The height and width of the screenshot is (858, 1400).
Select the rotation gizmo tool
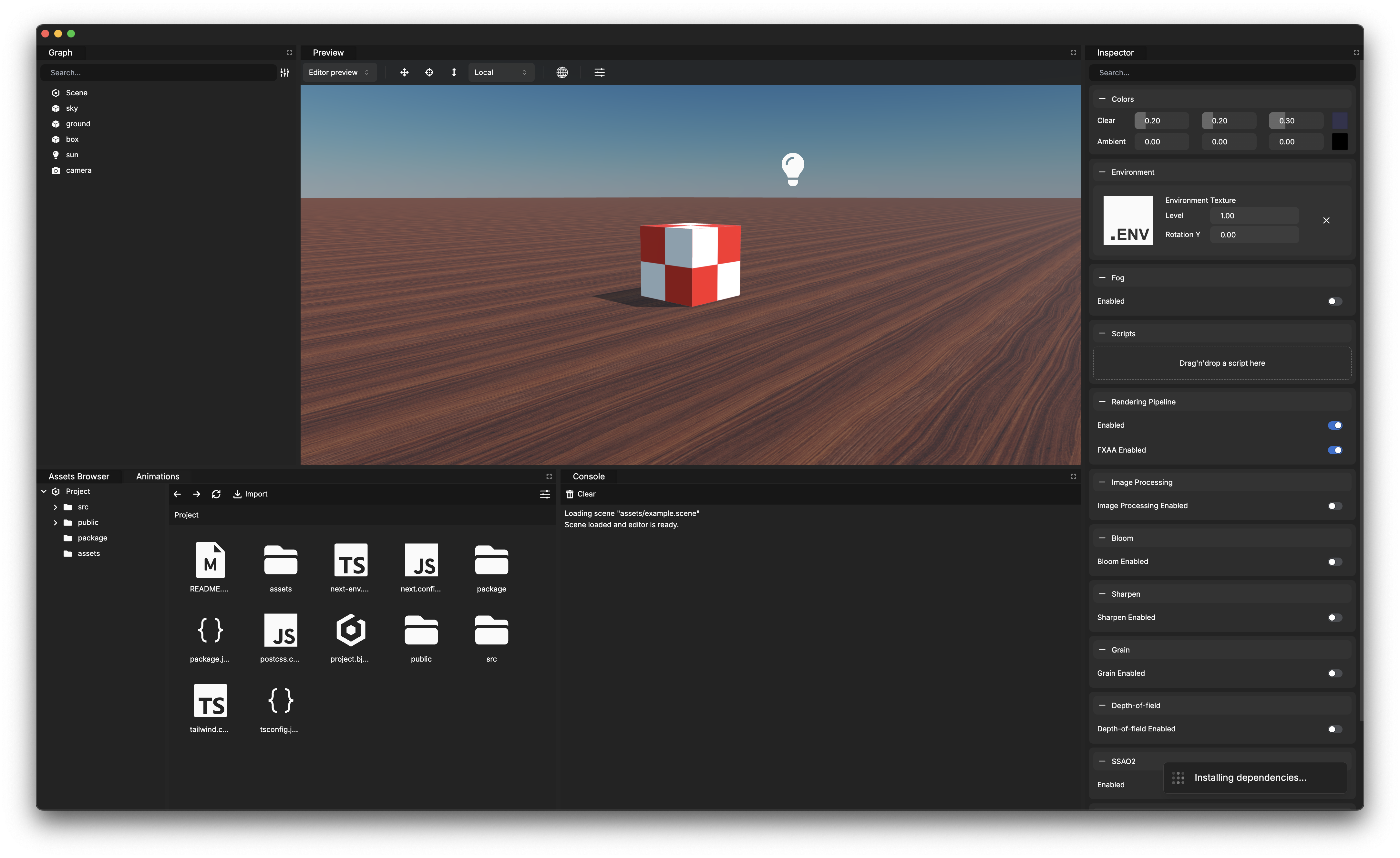coord(429,72)
